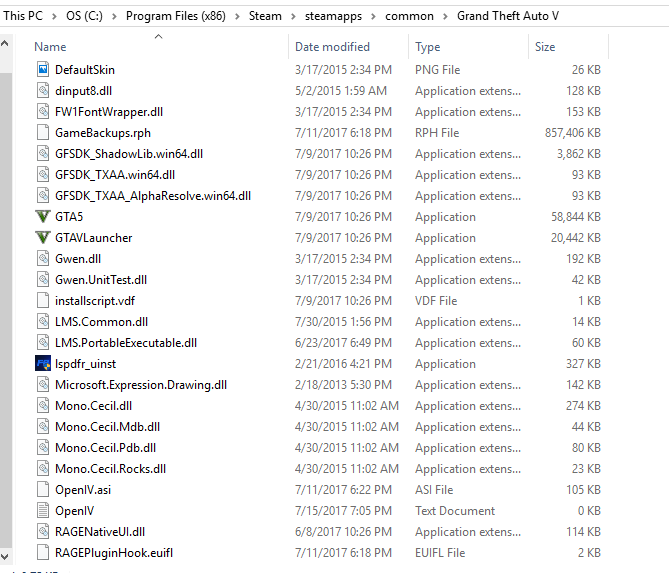Click the VDF File type cell

(x=436, y=301)
